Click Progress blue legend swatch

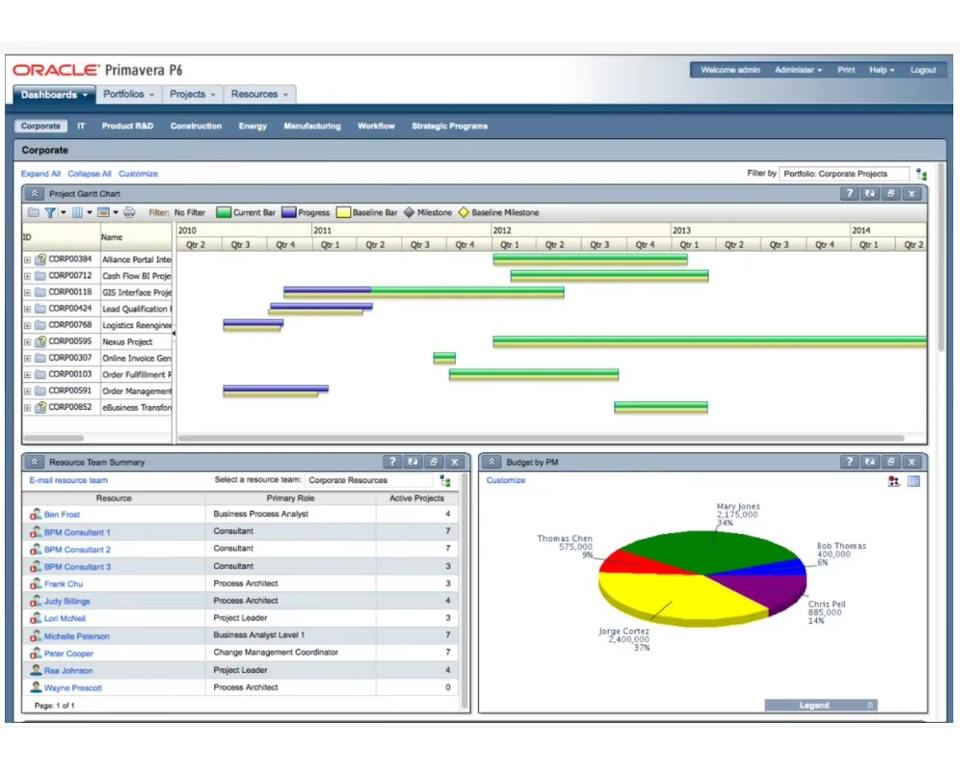click(x=288, y=213)
